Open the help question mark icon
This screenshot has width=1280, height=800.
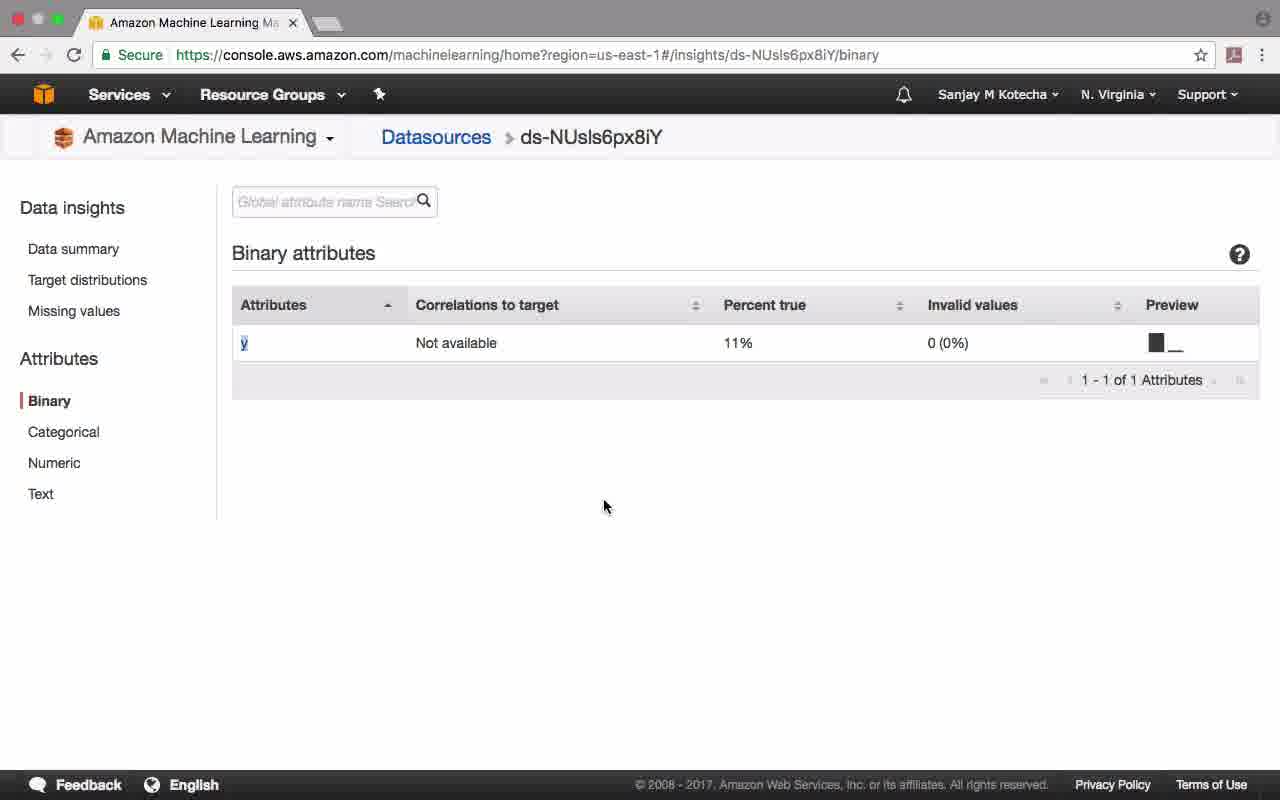[1239, 254]
